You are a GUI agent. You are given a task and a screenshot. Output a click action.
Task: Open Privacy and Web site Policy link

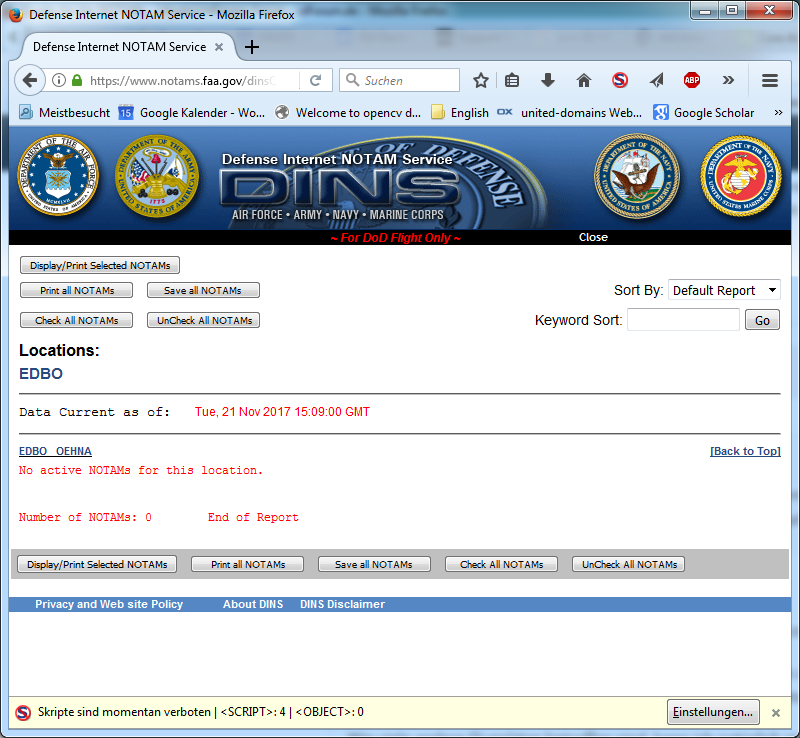coord(109,604)
